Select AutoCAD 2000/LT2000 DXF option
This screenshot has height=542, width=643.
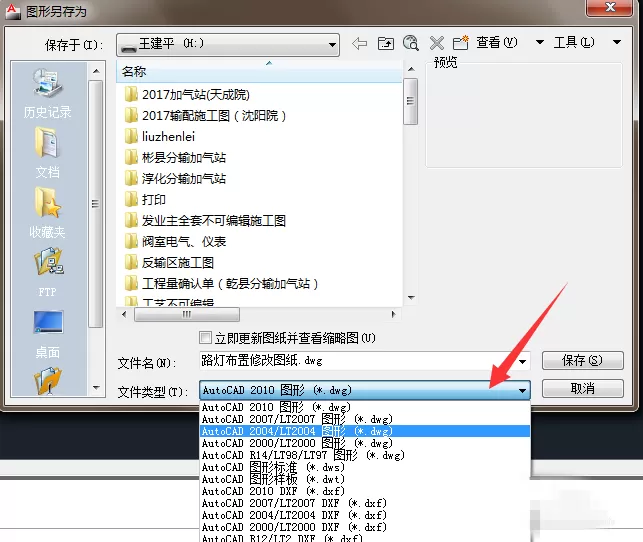365,527
